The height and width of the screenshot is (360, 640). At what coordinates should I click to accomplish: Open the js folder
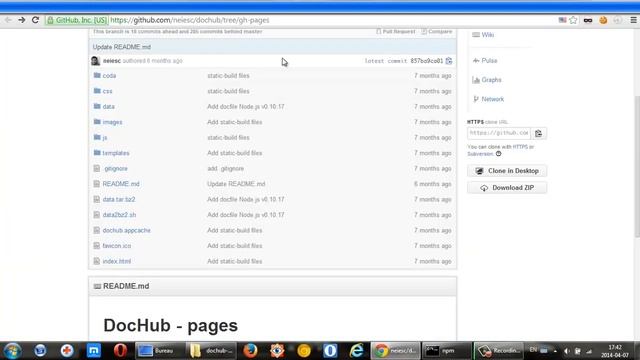click(x=105, y=138)
